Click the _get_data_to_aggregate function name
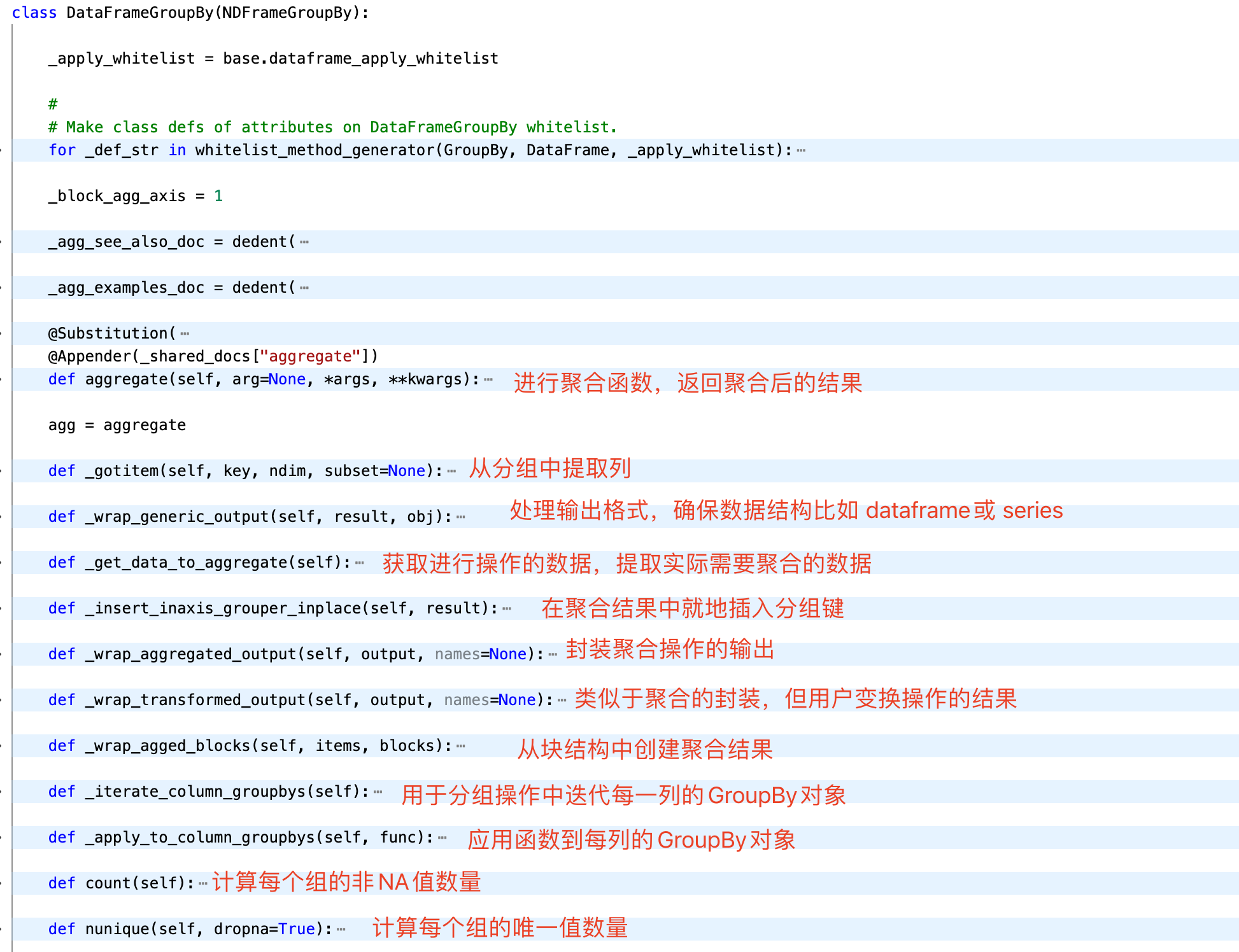1239x952 pixels. pos(187,563)
